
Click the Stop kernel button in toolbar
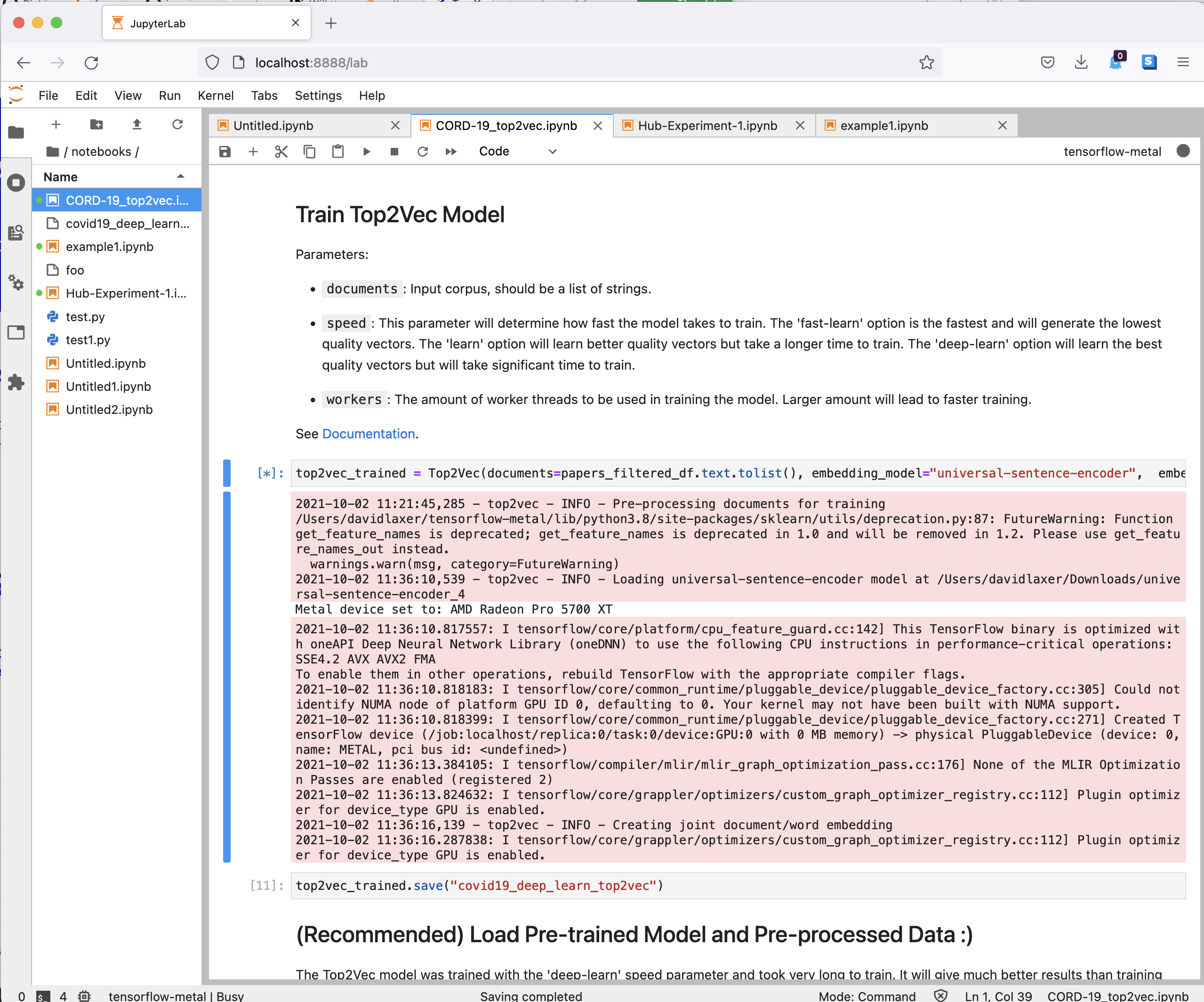coord(395,151)
